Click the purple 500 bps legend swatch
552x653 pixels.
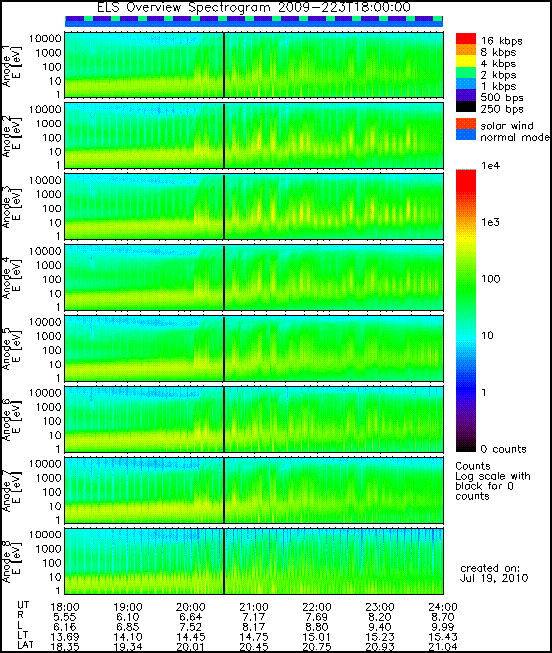[465, 95]
